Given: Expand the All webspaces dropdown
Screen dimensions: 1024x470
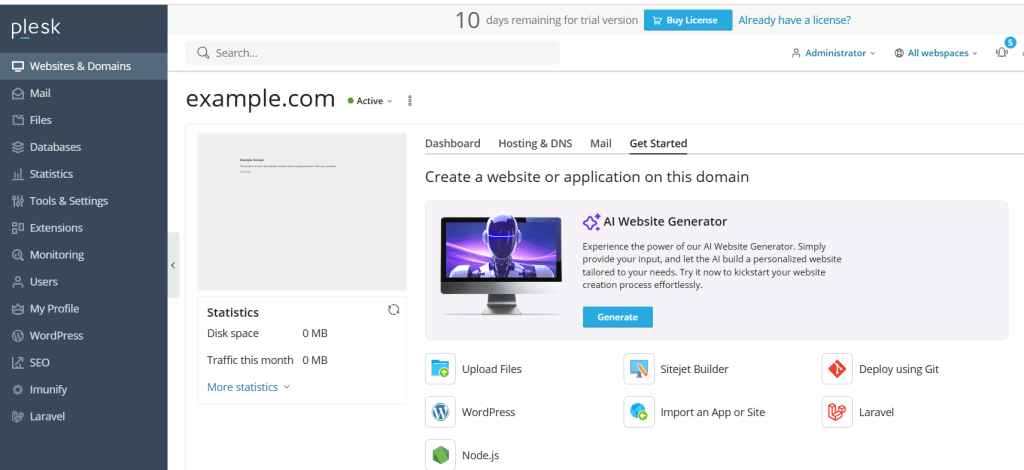Looking at the screenshot, I should point(936,53).
